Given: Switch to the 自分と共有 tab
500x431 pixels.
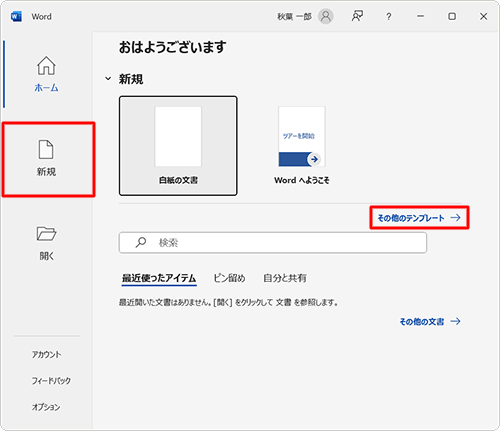Looking at the screenshot, I should pyautogui.click(x=285, y=278).
